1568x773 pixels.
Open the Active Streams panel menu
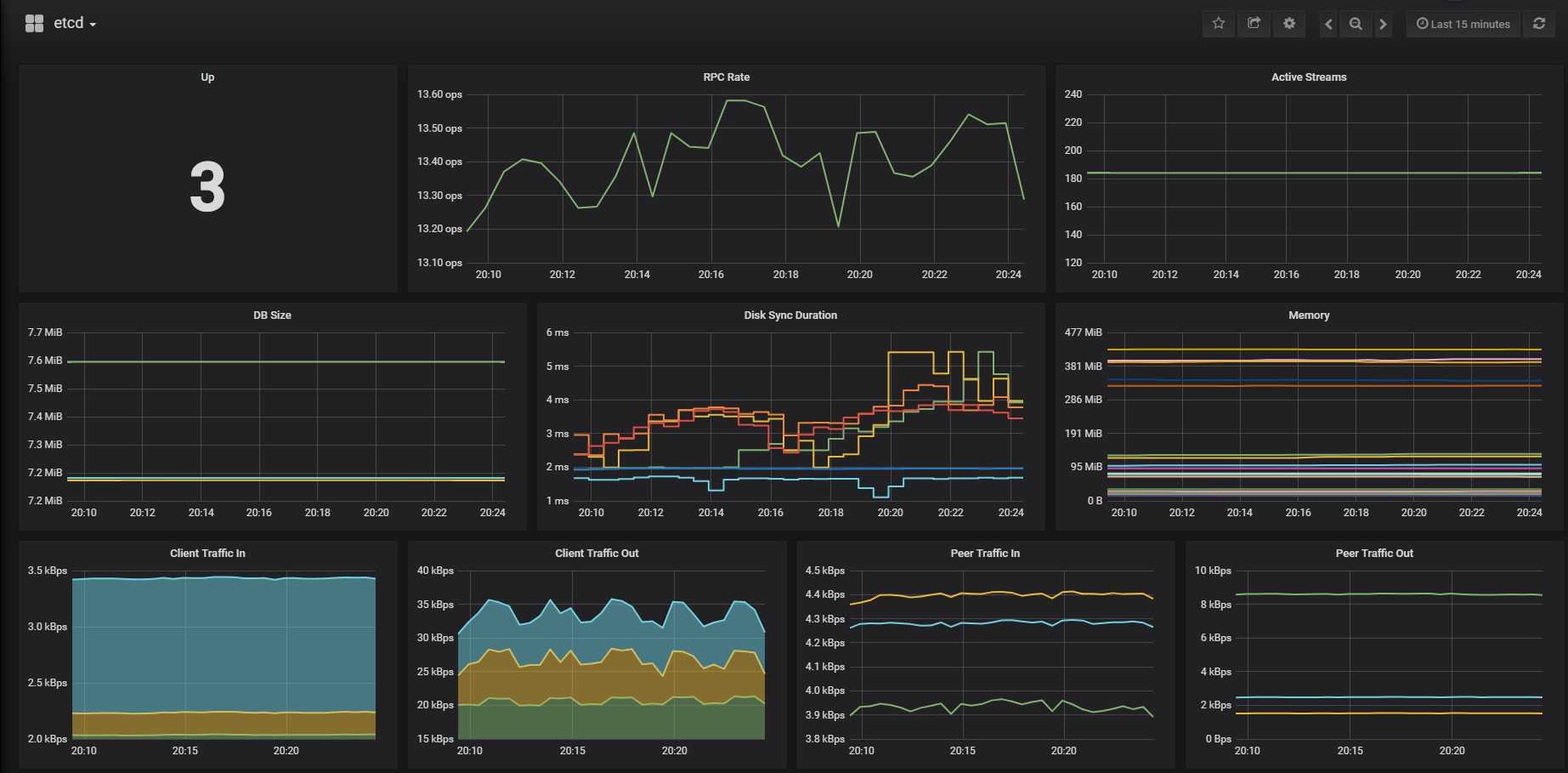[x=1309, y=77]
